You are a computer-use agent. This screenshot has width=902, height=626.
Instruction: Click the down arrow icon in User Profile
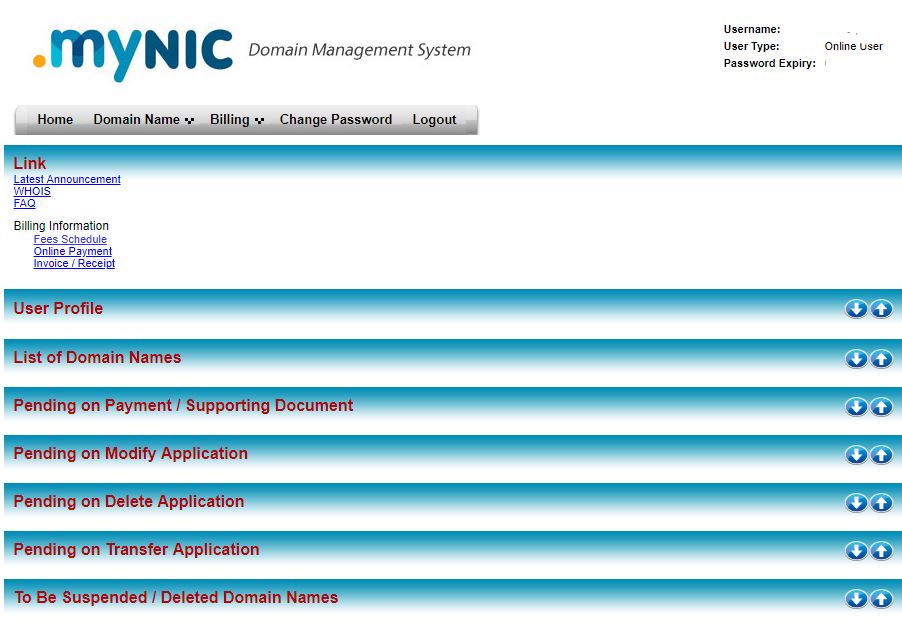click(x=856, y=309)
